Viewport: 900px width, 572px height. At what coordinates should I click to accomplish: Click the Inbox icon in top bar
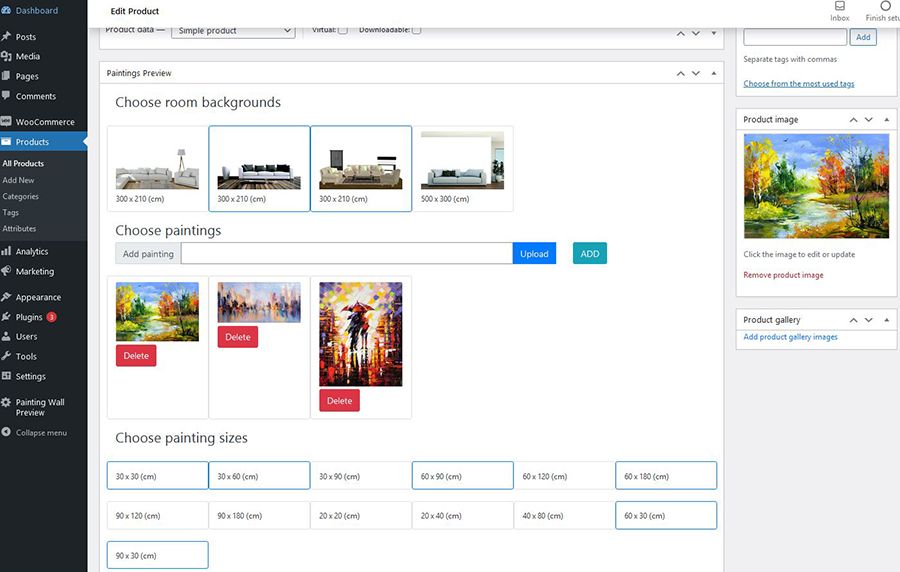(x=840, y=7)
